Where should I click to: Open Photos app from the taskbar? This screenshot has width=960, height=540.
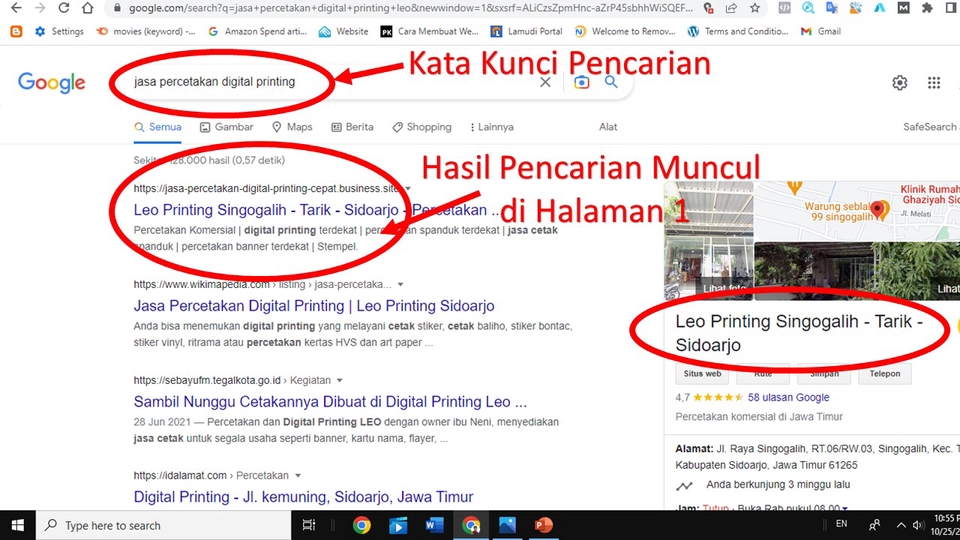click(507, 525)
